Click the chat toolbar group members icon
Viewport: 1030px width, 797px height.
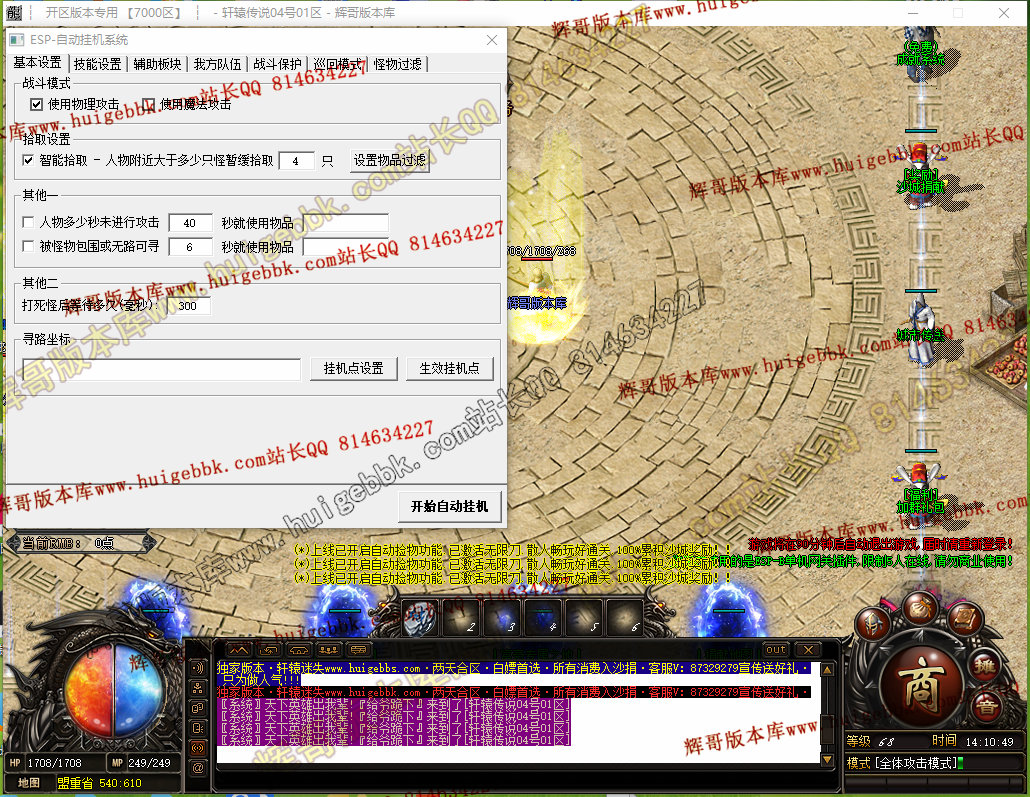tap(328, 650)
